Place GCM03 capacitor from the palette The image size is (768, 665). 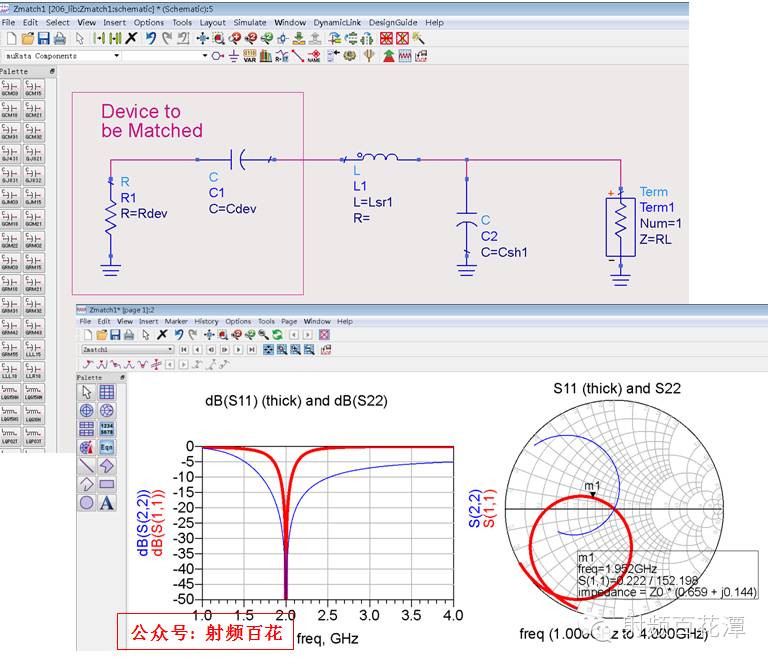tap(10, 88)
